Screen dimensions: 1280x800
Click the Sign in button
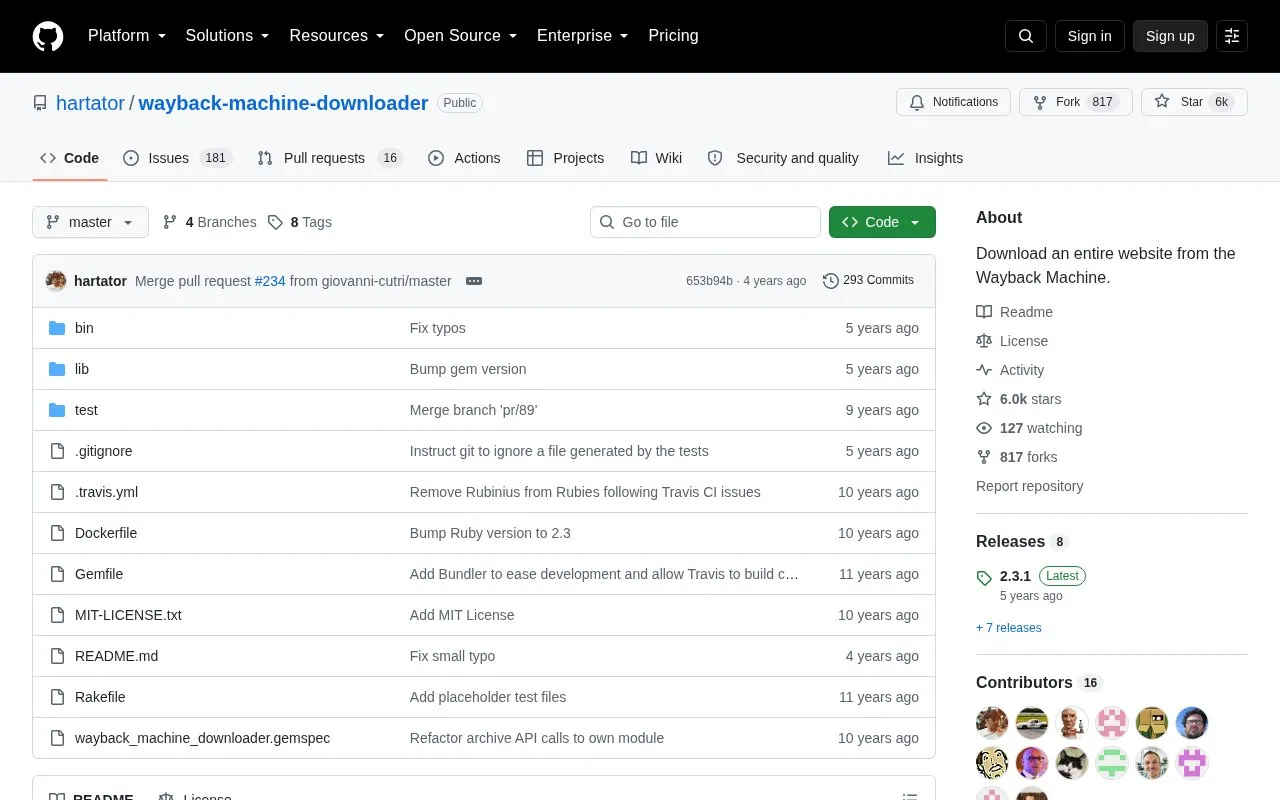1089,36
